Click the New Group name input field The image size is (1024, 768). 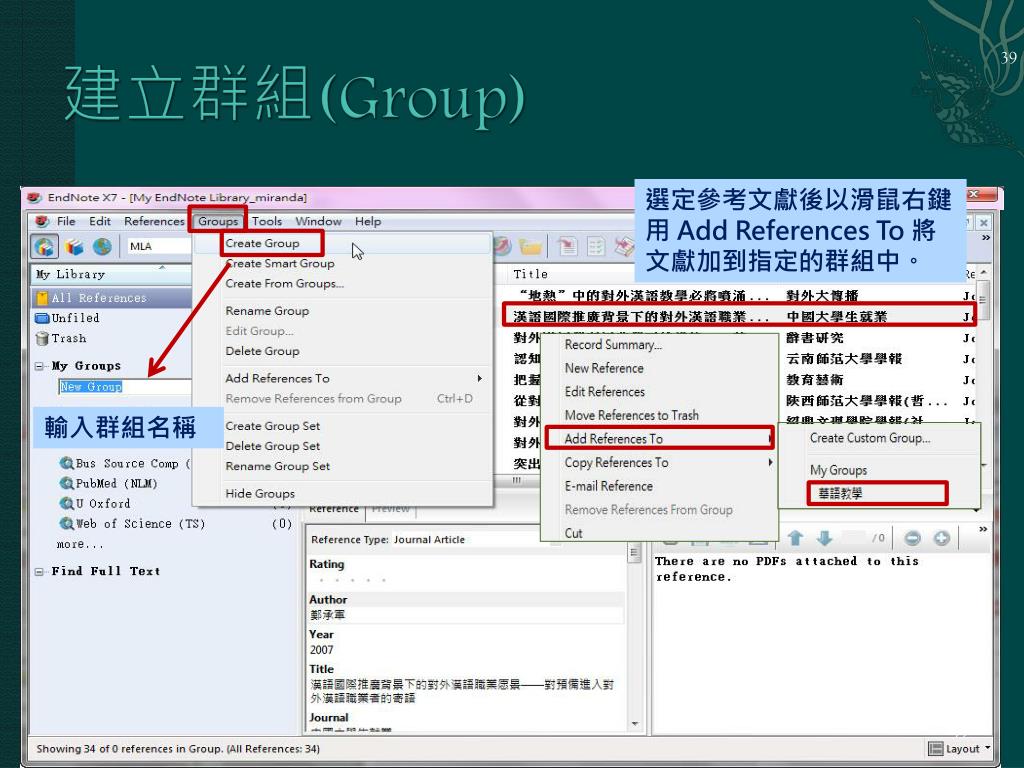coord(125,387)
